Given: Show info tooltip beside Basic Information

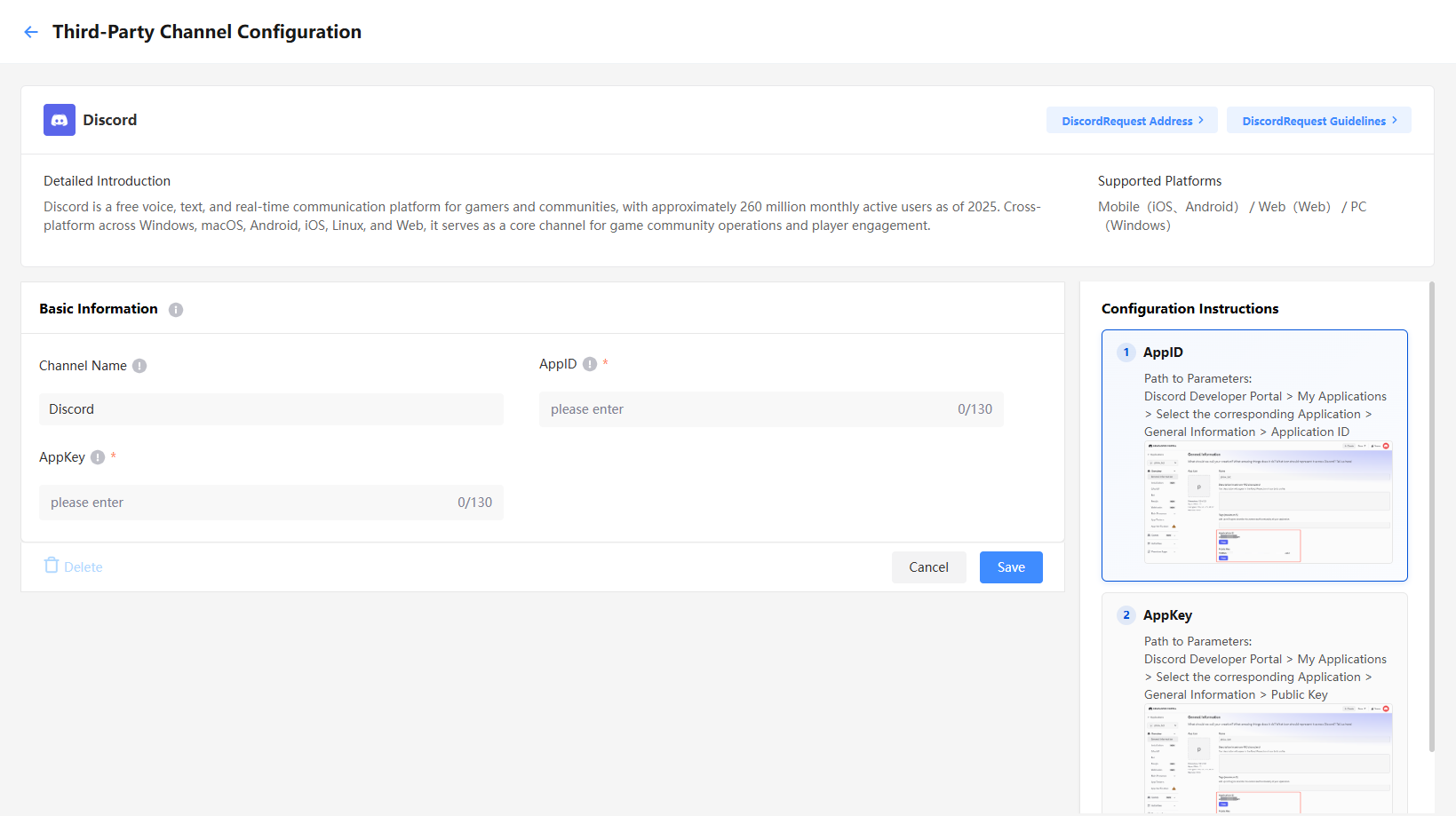Looking at the screenshot, I should click(176, 310).
